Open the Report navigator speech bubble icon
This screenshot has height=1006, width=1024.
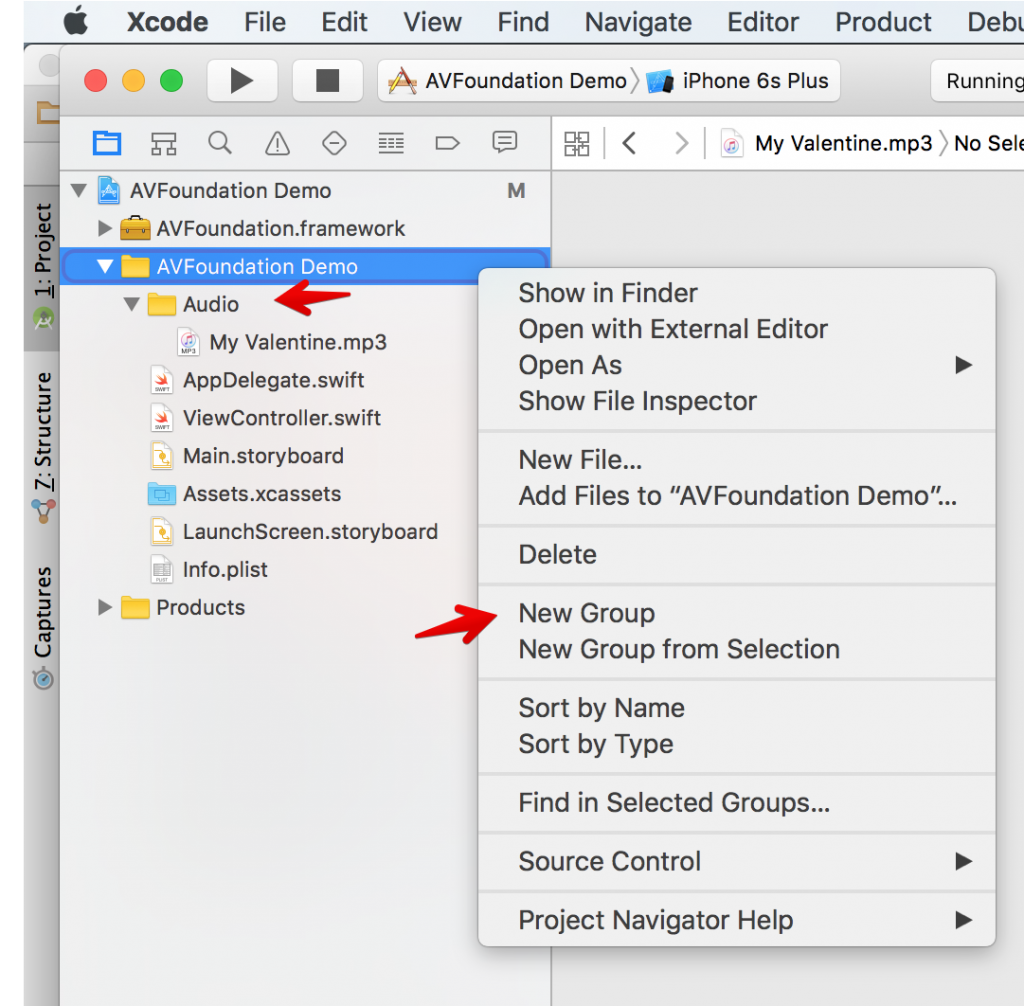coord(505,143)
